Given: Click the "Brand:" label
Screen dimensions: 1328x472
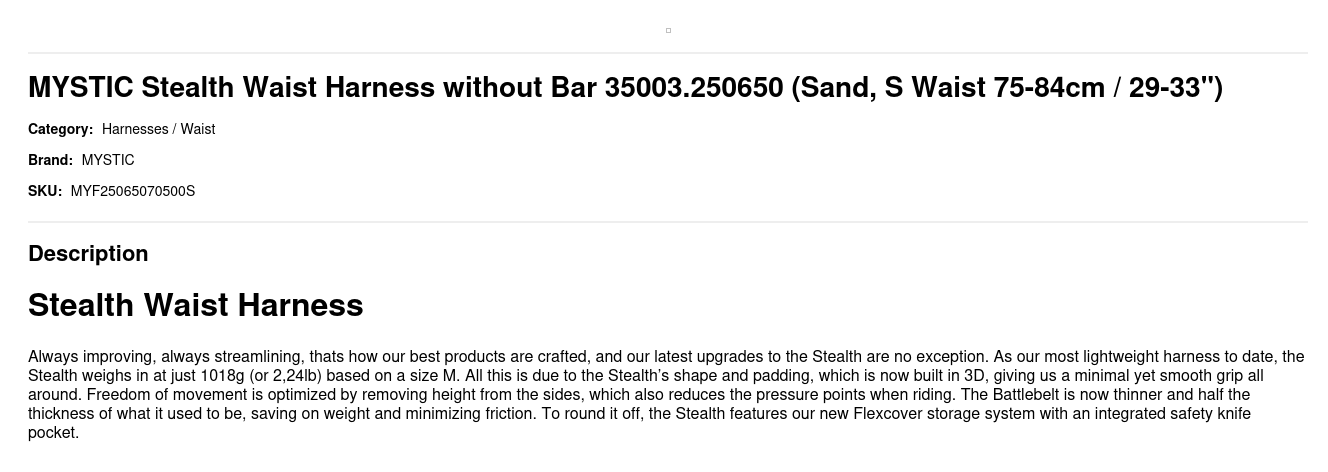Looking at the screenshot, I should (x=50, y=160).
